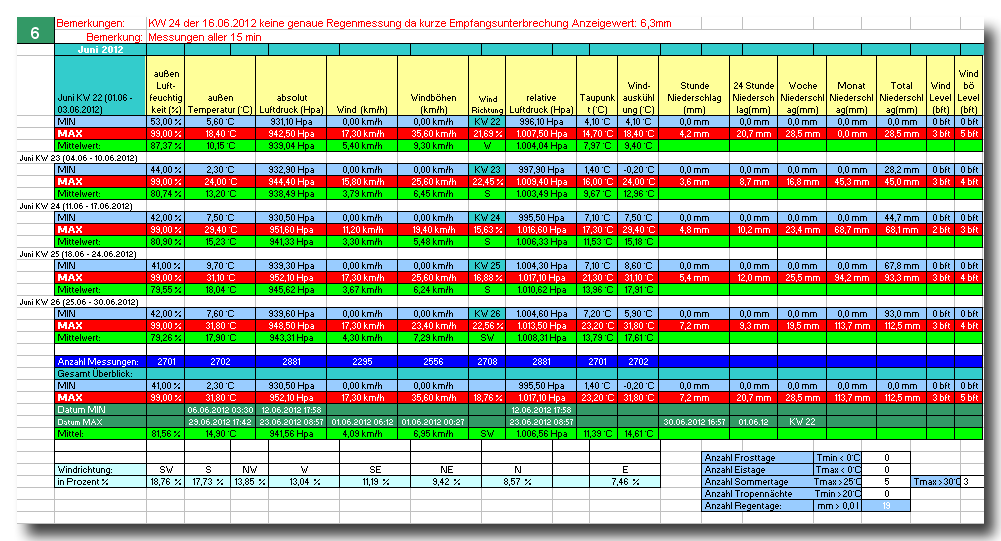Viewport: 1001px width, 541px height.
Task: Select the Datum MIN 06.06.2012 03:30 cell
Action: [220, 410]
